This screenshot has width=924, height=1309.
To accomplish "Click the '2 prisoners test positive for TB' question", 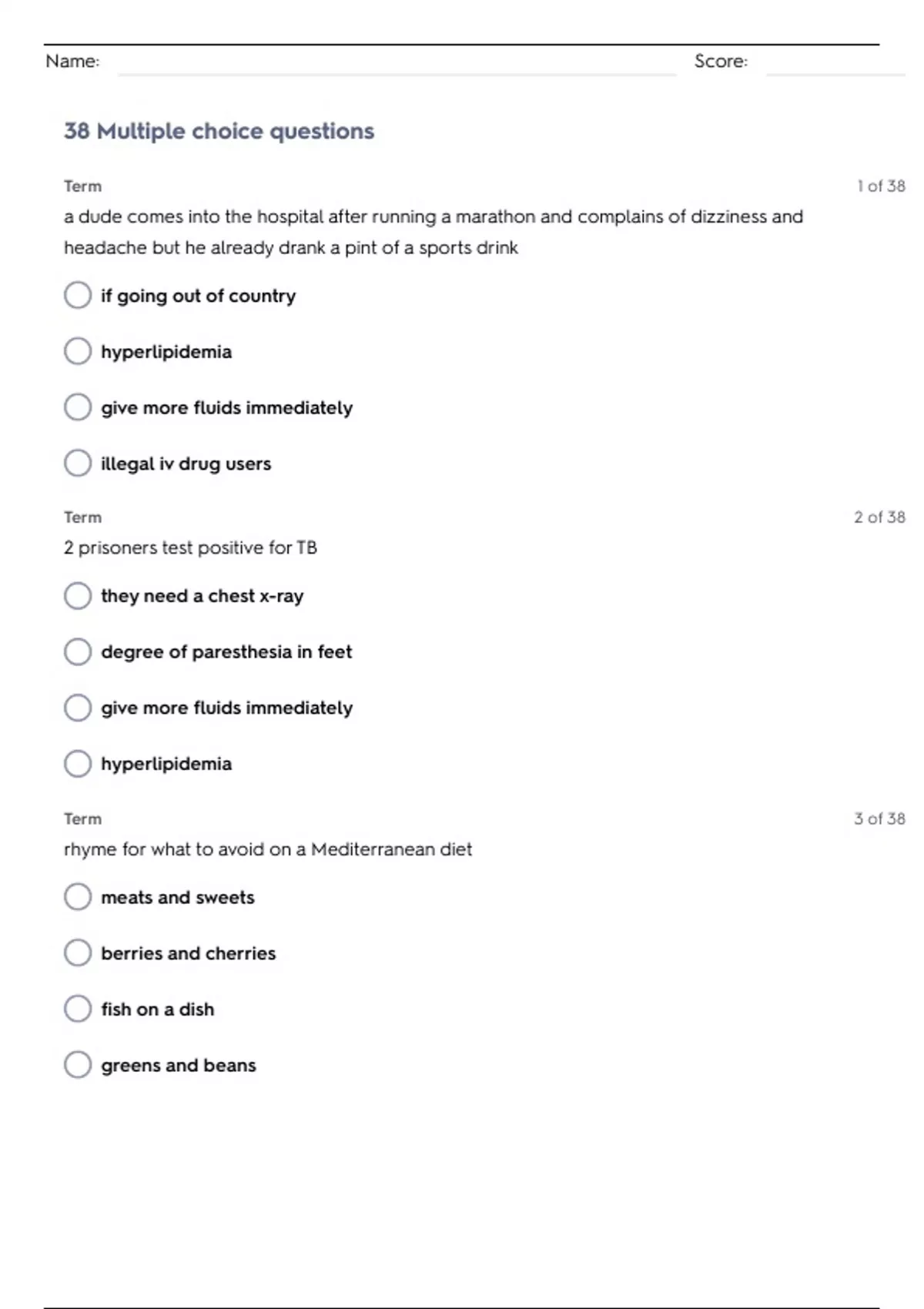I will (x=190, y=547).
